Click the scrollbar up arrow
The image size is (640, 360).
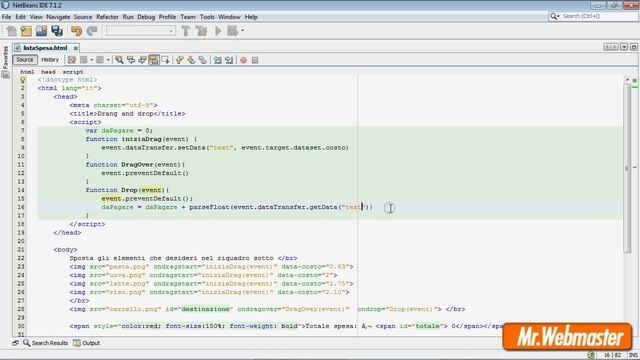coord(627,80)
